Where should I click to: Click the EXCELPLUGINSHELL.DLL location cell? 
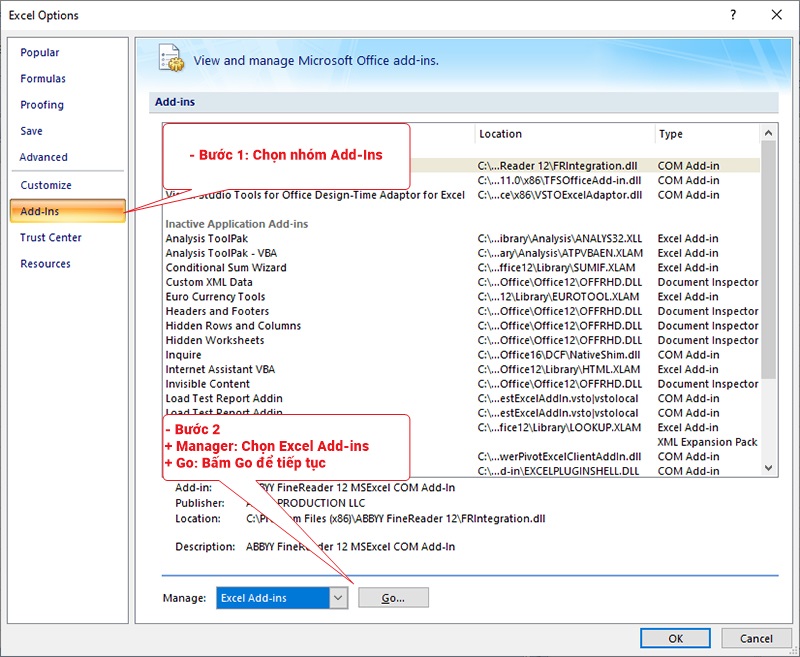(x=558, y=471)
